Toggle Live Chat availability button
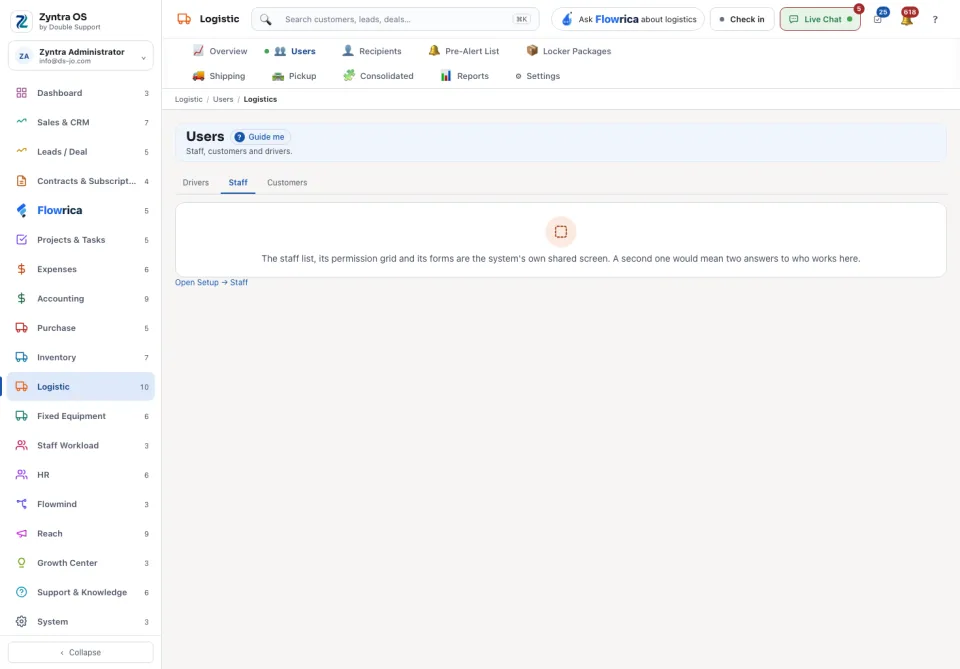 click(820, 20)
